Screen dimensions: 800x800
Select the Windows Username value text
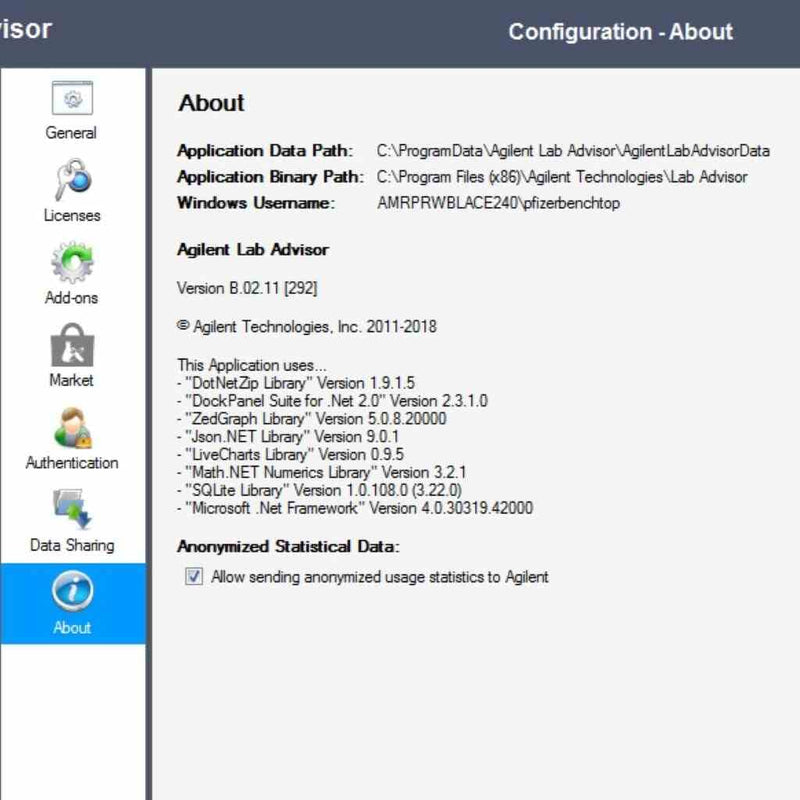point(498,203)
